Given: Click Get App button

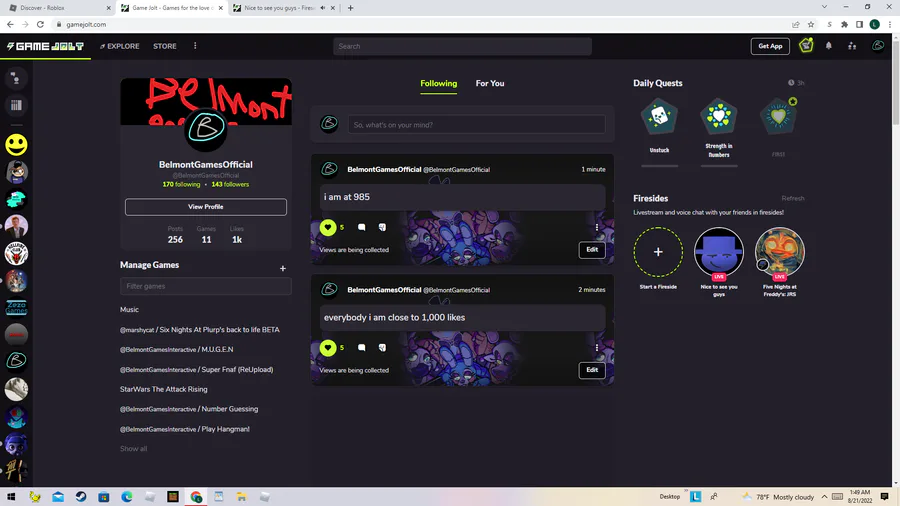Looking at the screenshot, I should (770, 46).
